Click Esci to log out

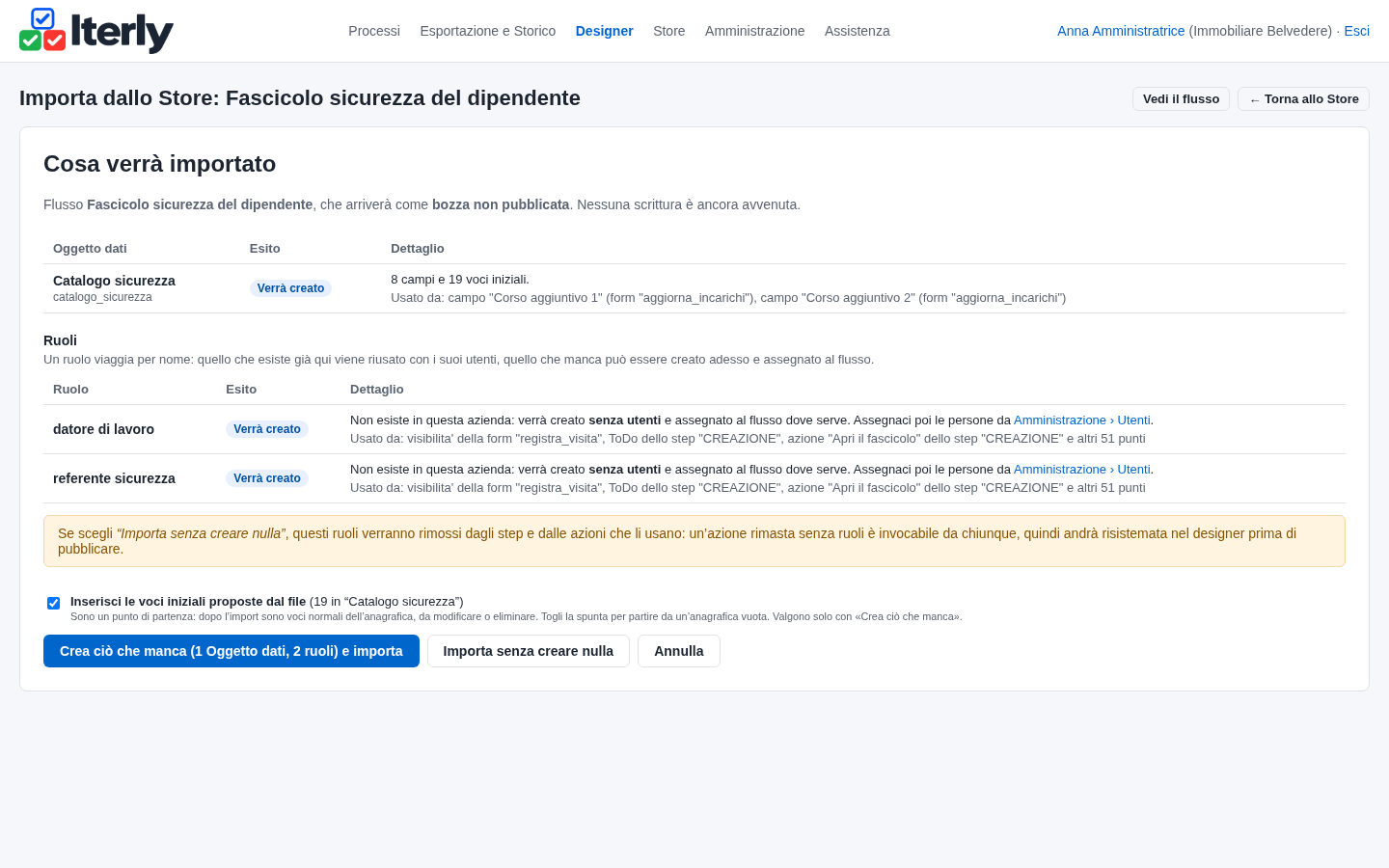pos(1357,31)
